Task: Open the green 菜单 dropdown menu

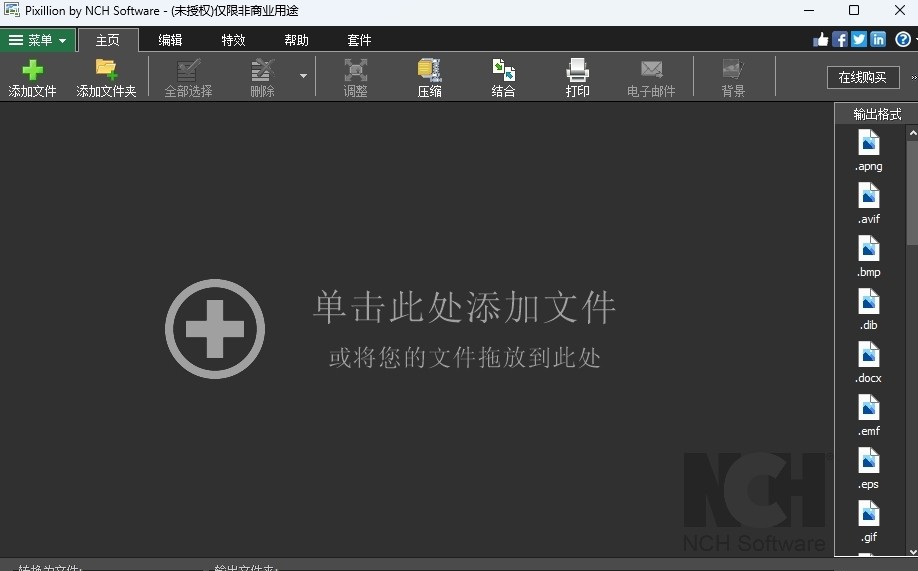Action: pos(37,40)
